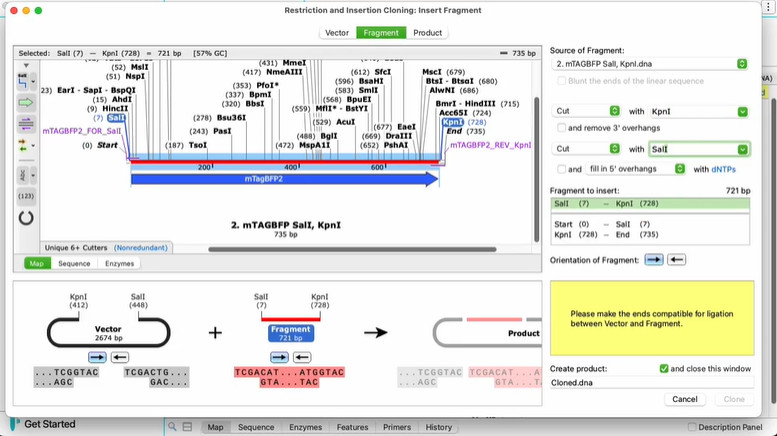Click the Nonredundant enzyme set link
The image size is (777, 436).
141,248
